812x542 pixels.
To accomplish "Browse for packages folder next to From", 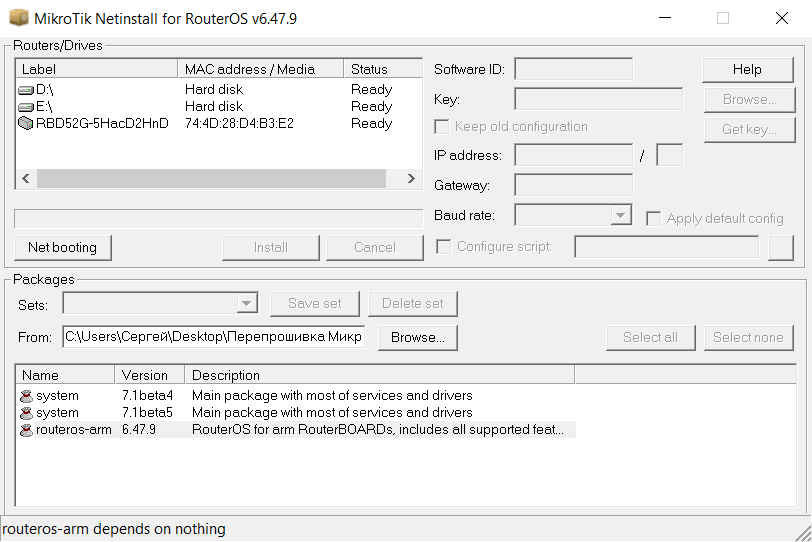I will 418,338.
